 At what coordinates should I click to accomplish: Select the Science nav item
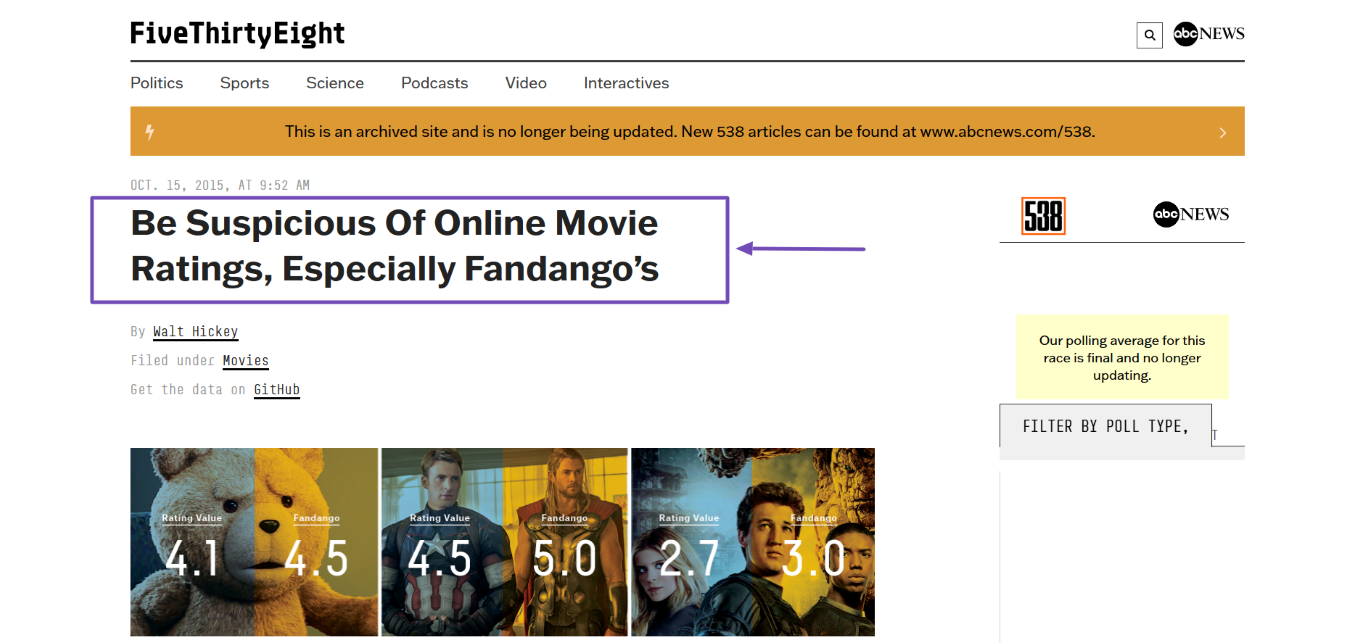point(335,83)
